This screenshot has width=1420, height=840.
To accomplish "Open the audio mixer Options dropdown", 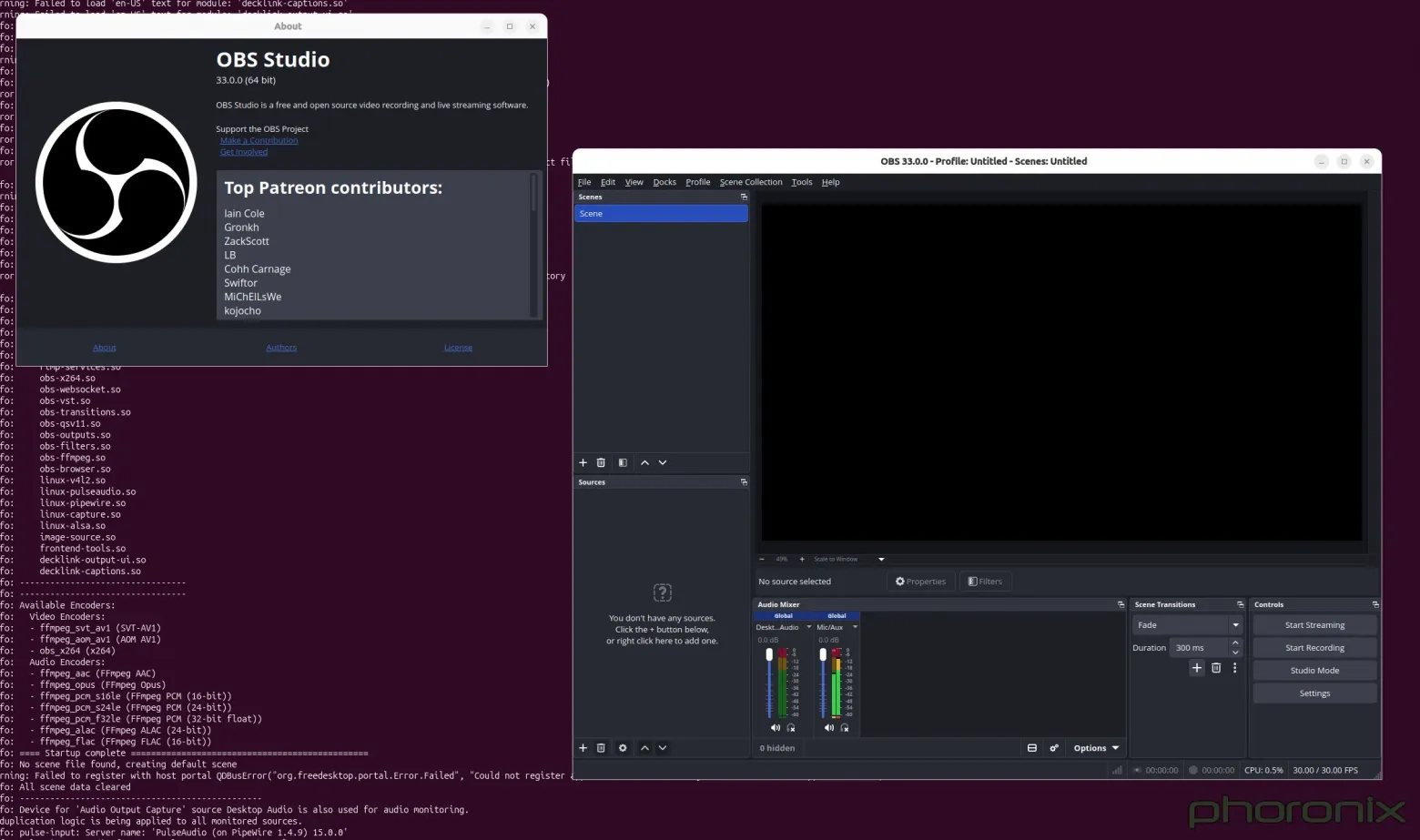I will coord(1096,748).
